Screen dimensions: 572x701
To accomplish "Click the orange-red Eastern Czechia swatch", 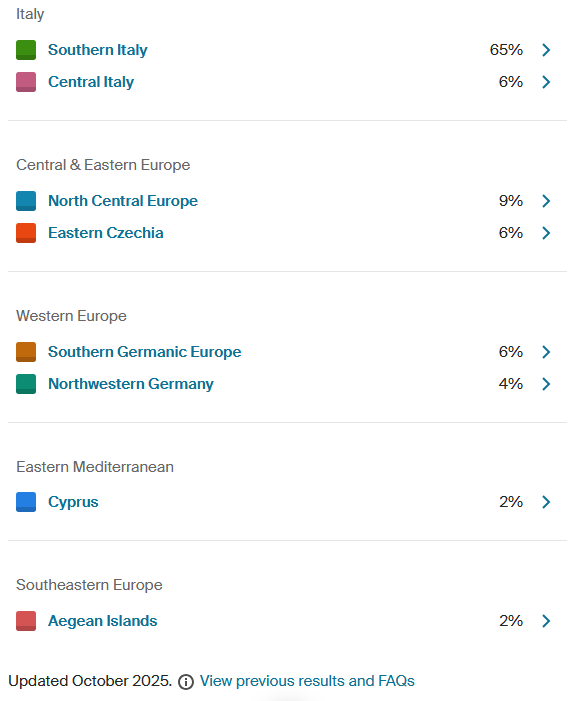I will click(x=26, y=233).
